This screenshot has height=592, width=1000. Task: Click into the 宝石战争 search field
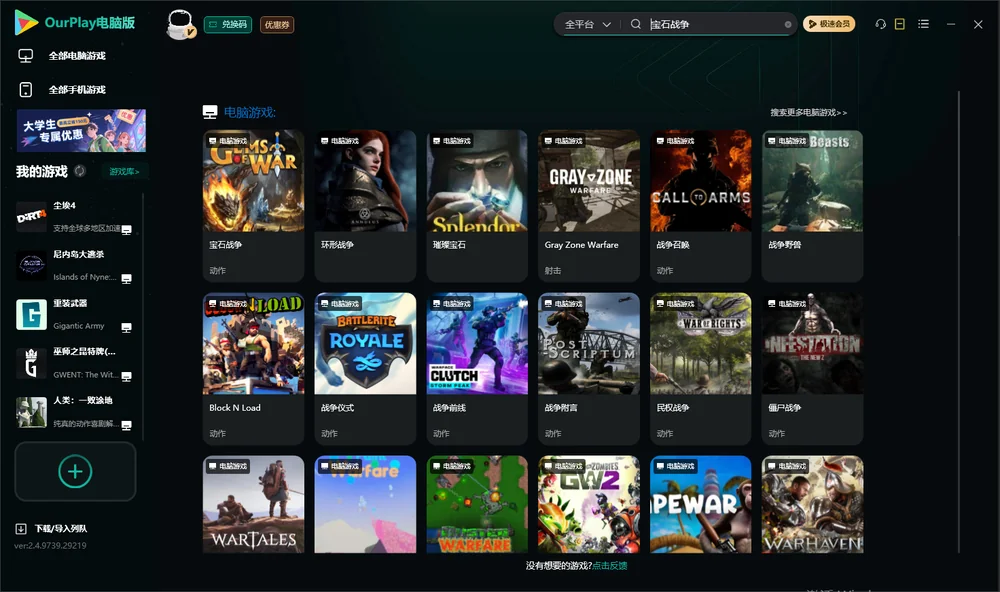tap(714, 24)
